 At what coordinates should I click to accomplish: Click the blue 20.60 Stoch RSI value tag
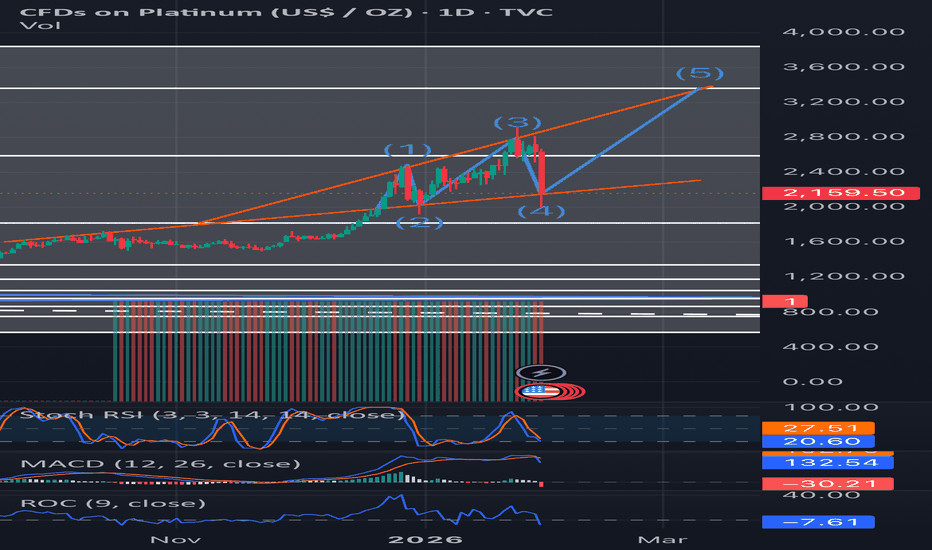pyautogui.click(x=817, y=441)
